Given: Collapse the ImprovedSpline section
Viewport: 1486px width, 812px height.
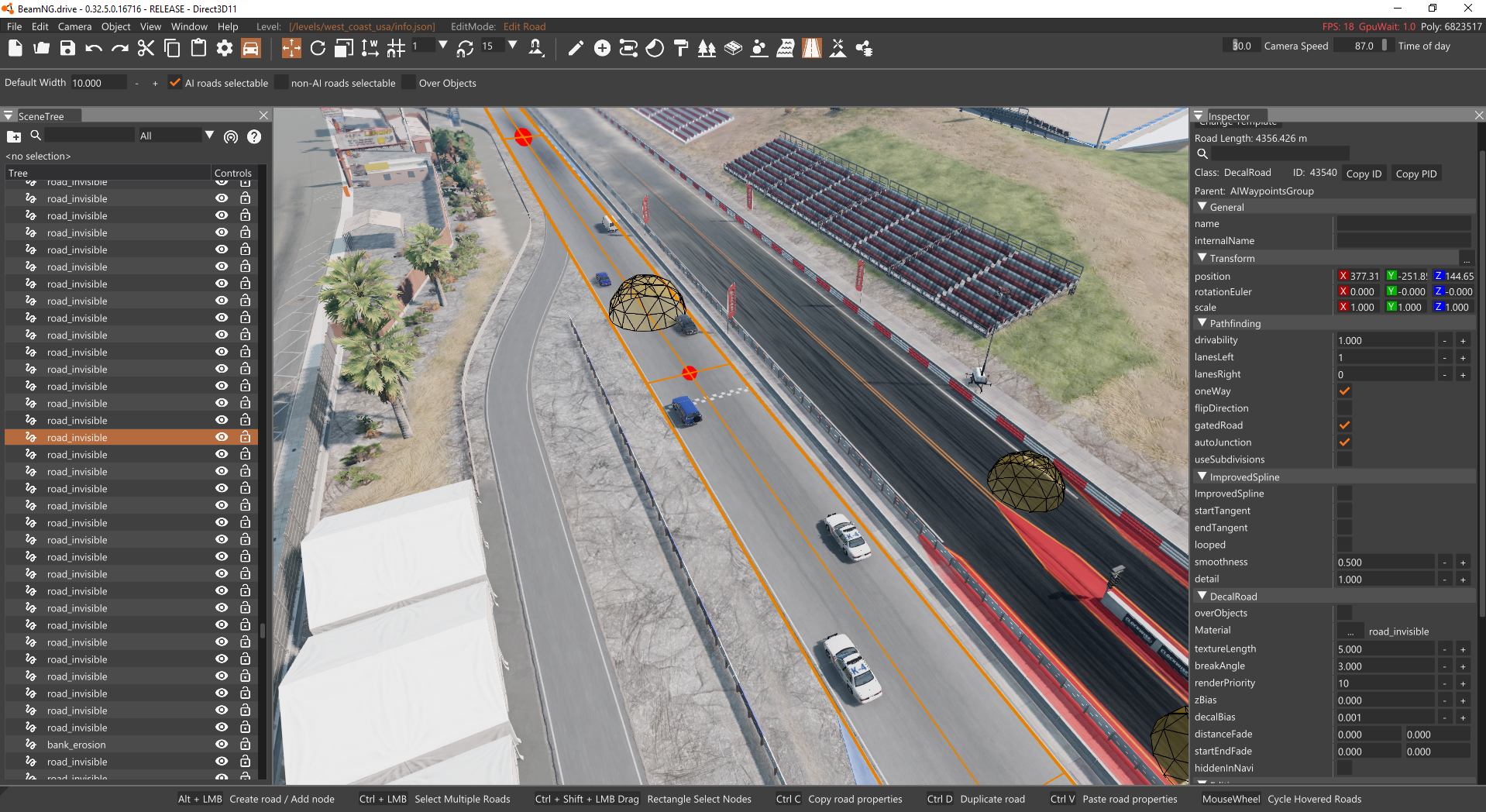Looking at the screenshot, I should click(1202, 477).
